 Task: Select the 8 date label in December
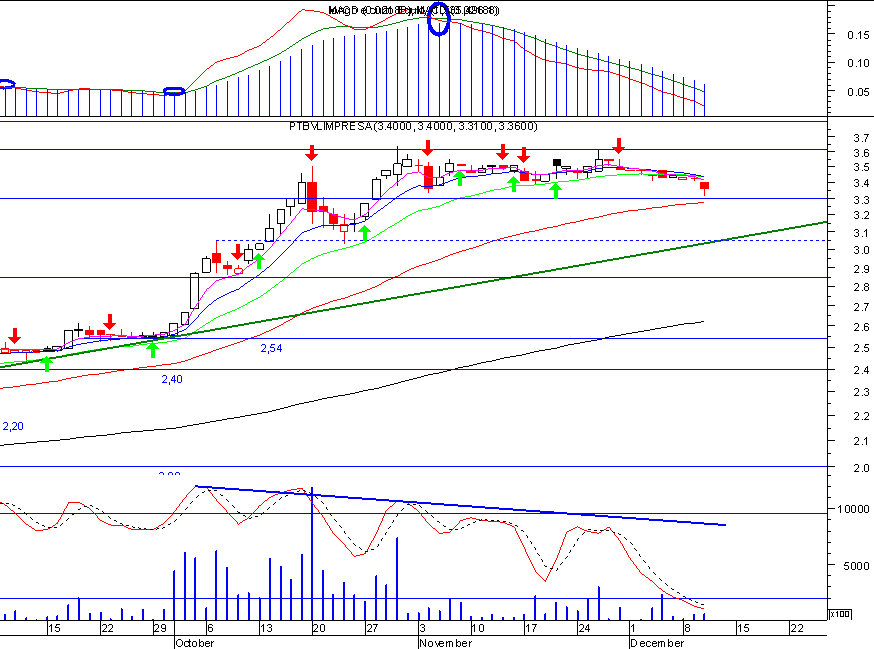pyautogui.click(x=687, y=628)
